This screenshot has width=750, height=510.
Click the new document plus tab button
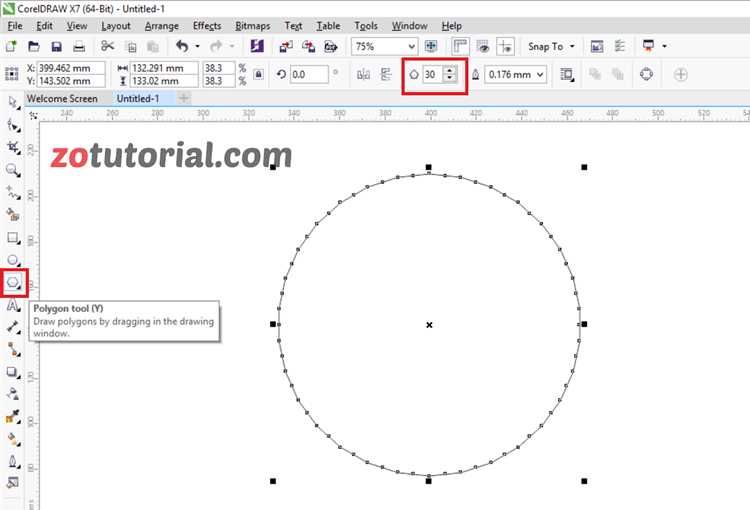pyautogui.click(x=184, y=99)
